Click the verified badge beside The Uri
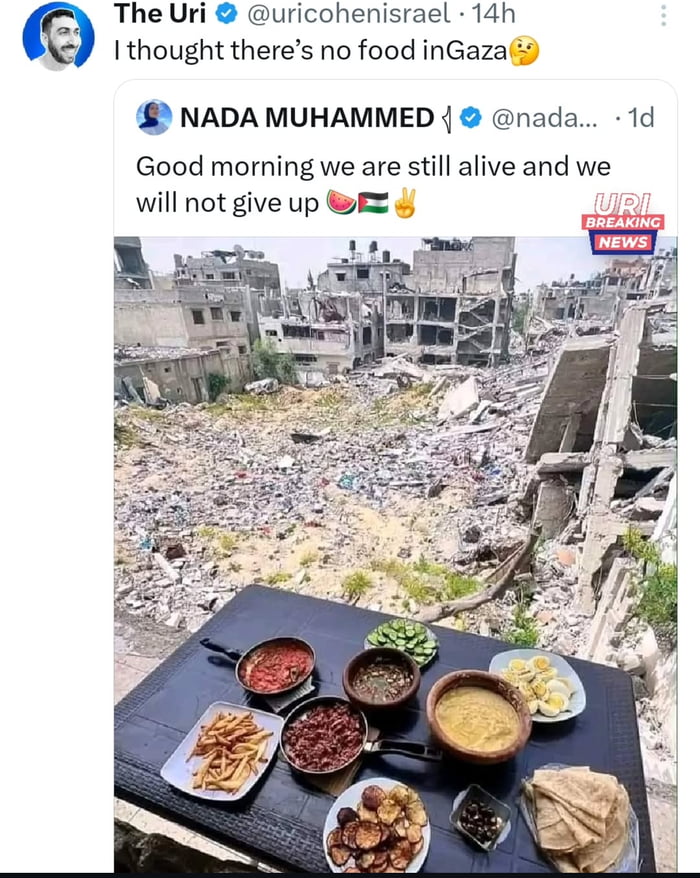This screenshot has width=700, height=878. (x=226, y=14)
